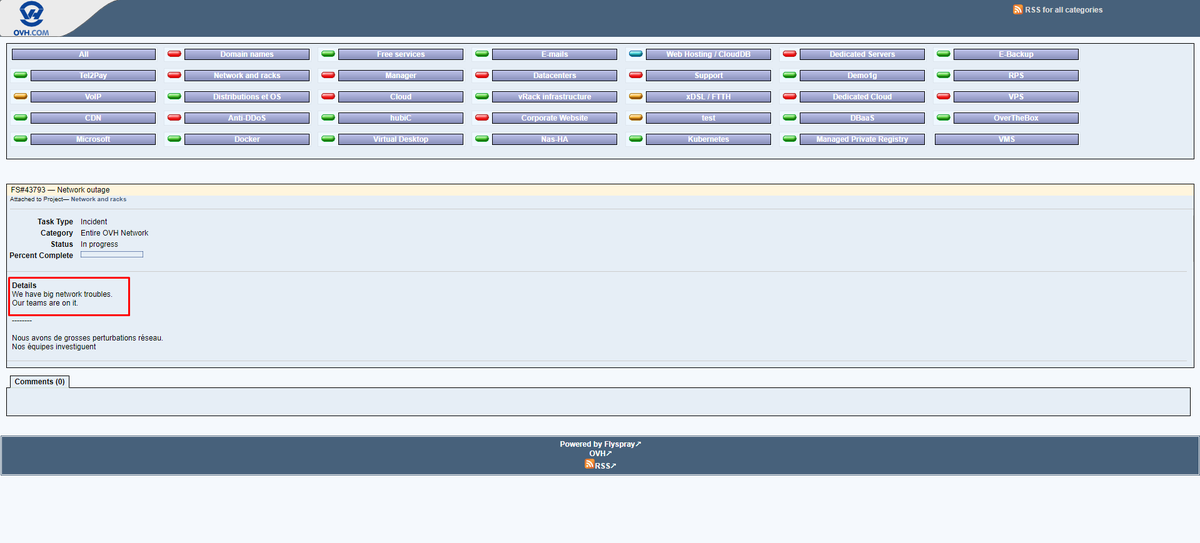Screen dimensions: 1200x543
Task: Click the text Entire OVH Network
Action: (x=114, y=233)
